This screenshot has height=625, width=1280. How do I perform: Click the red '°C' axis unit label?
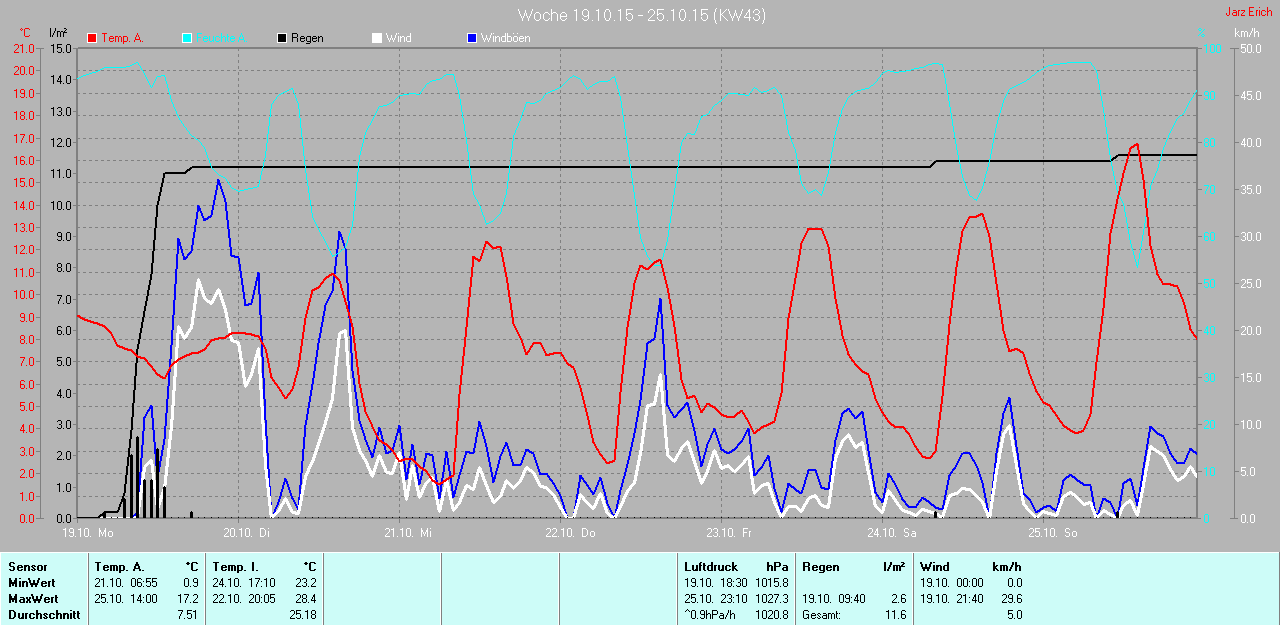click(x=25, y=33)
